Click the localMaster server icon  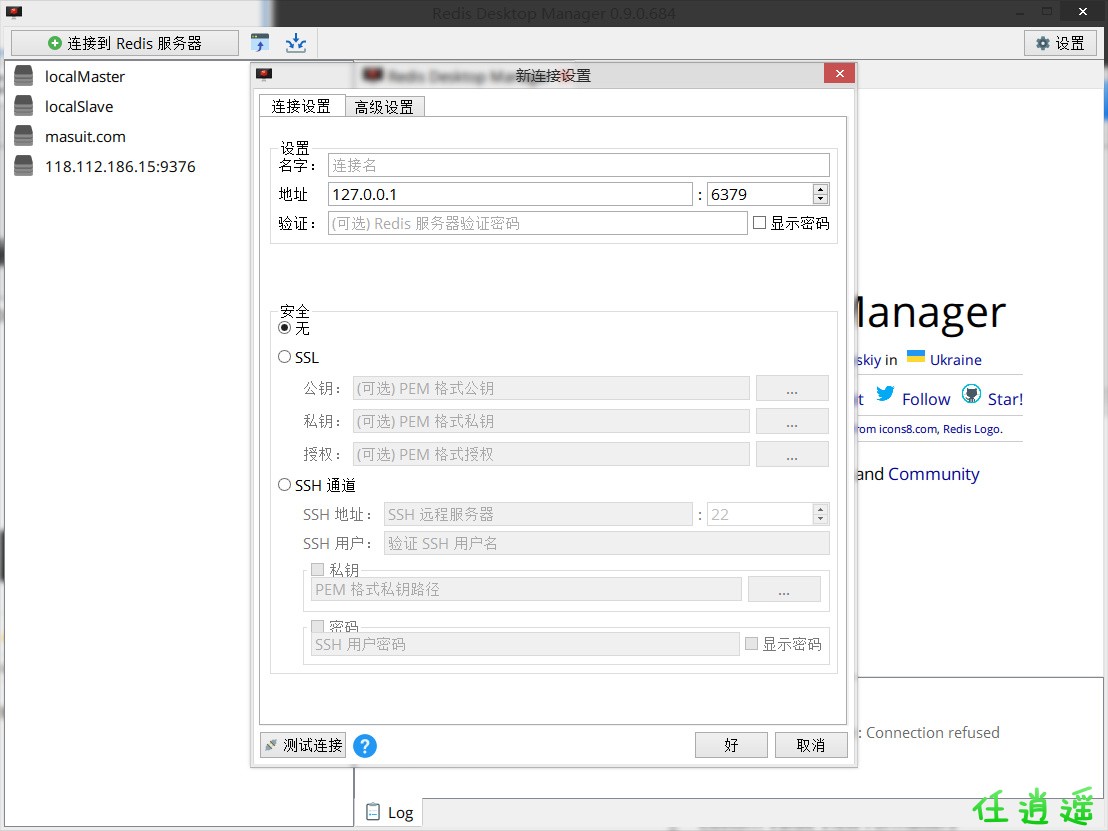[x=23, y=76]
